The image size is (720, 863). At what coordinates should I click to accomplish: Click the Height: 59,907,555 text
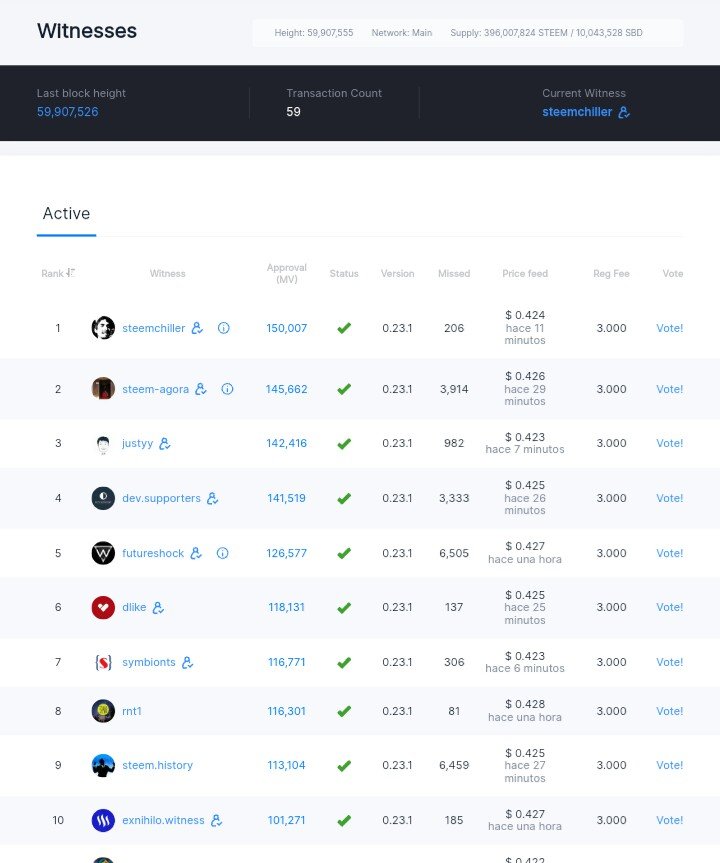click(x=314, y=33)
